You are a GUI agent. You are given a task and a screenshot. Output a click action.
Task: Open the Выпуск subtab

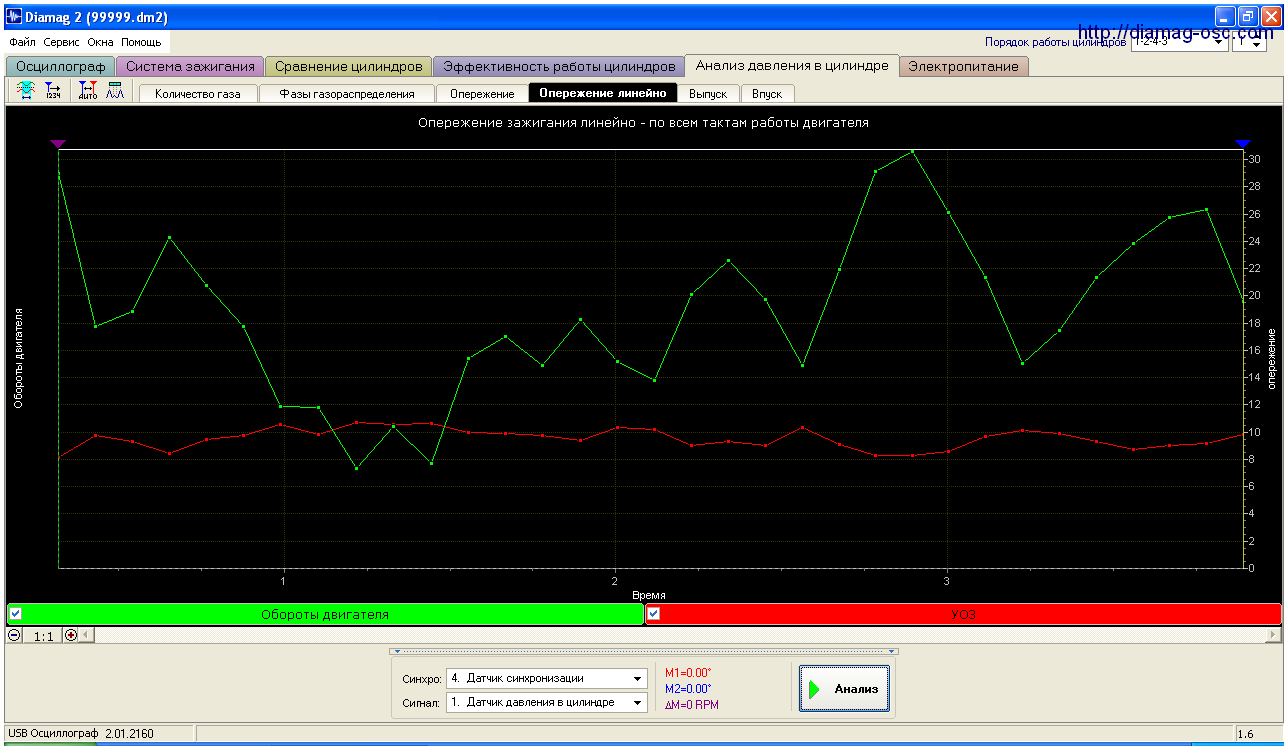click(x=709, y=94)
